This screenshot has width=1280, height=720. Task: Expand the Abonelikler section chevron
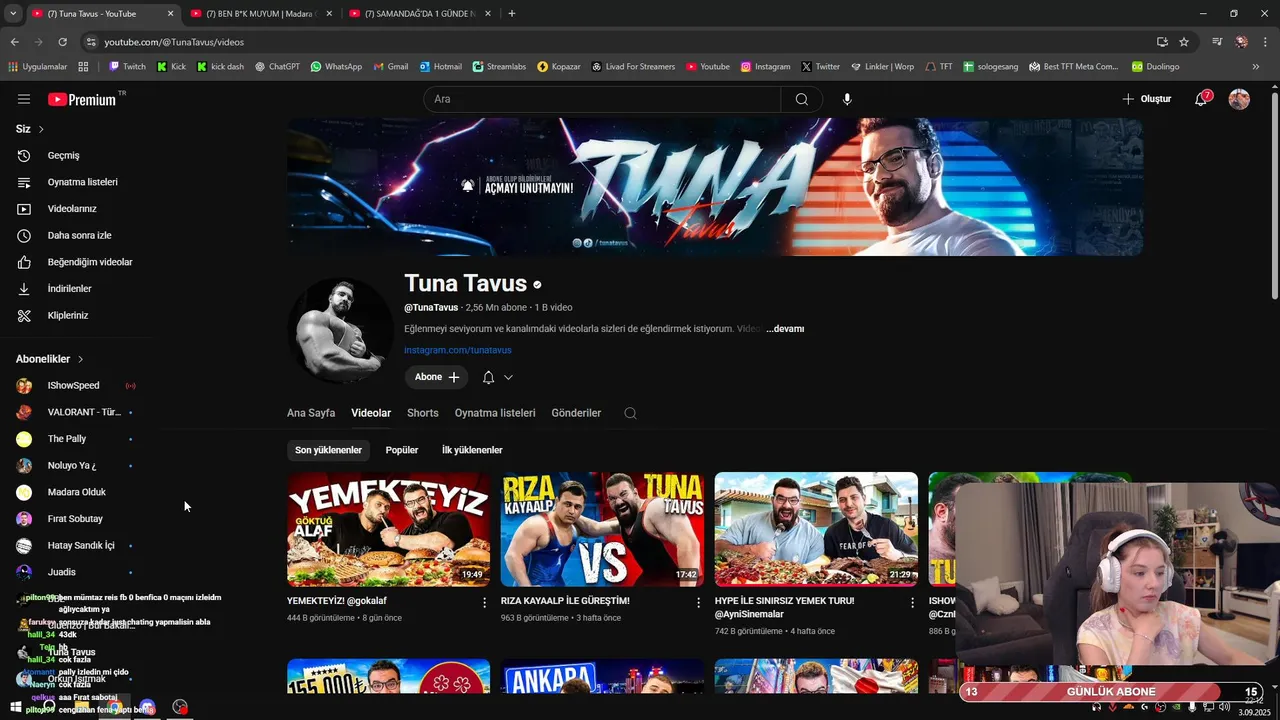point(81,359)
